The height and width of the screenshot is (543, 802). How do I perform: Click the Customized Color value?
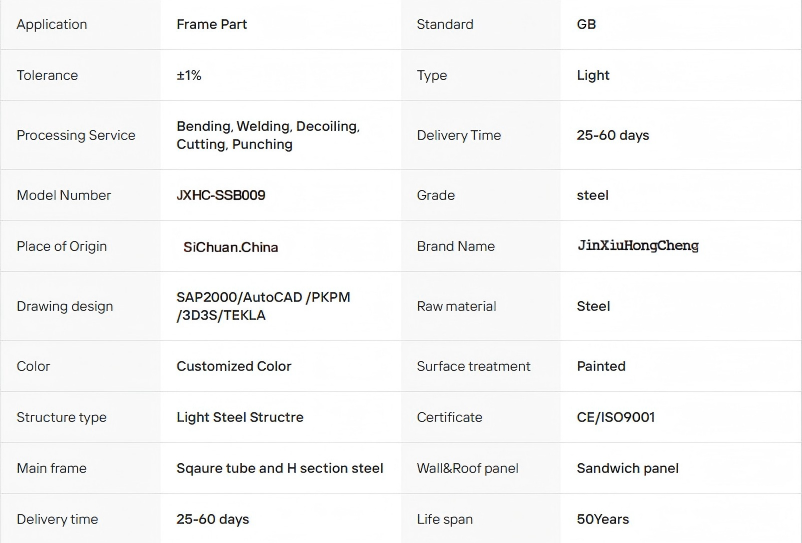(x=234, y=366)
